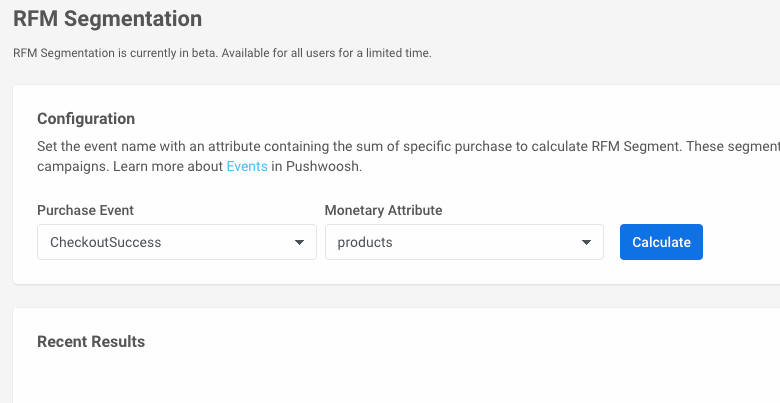Click the blank space right of Calculate
The height and width of the screenshot is (403, 780).
coord(740,243)
